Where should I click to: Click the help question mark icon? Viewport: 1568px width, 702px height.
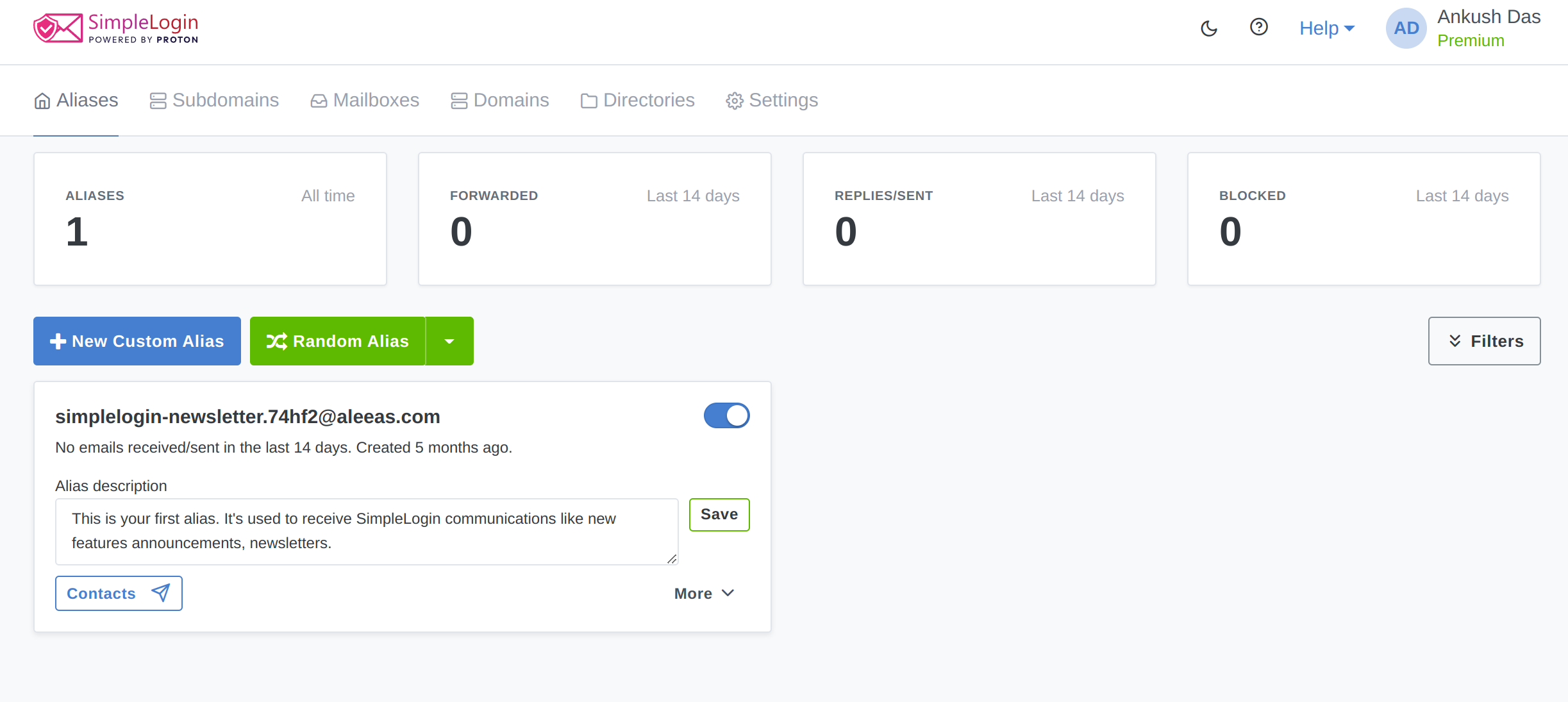(x=1257, y=28)
